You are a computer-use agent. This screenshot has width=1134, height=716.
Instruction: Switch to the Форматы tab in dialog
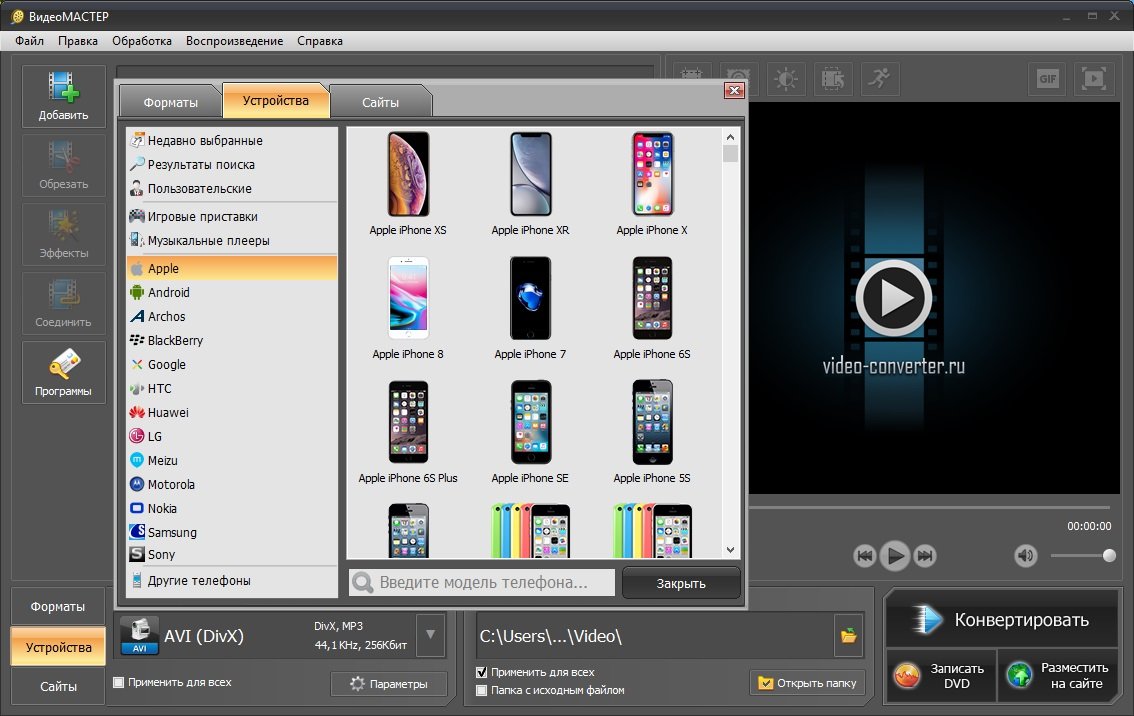click(x=170, y=102)
